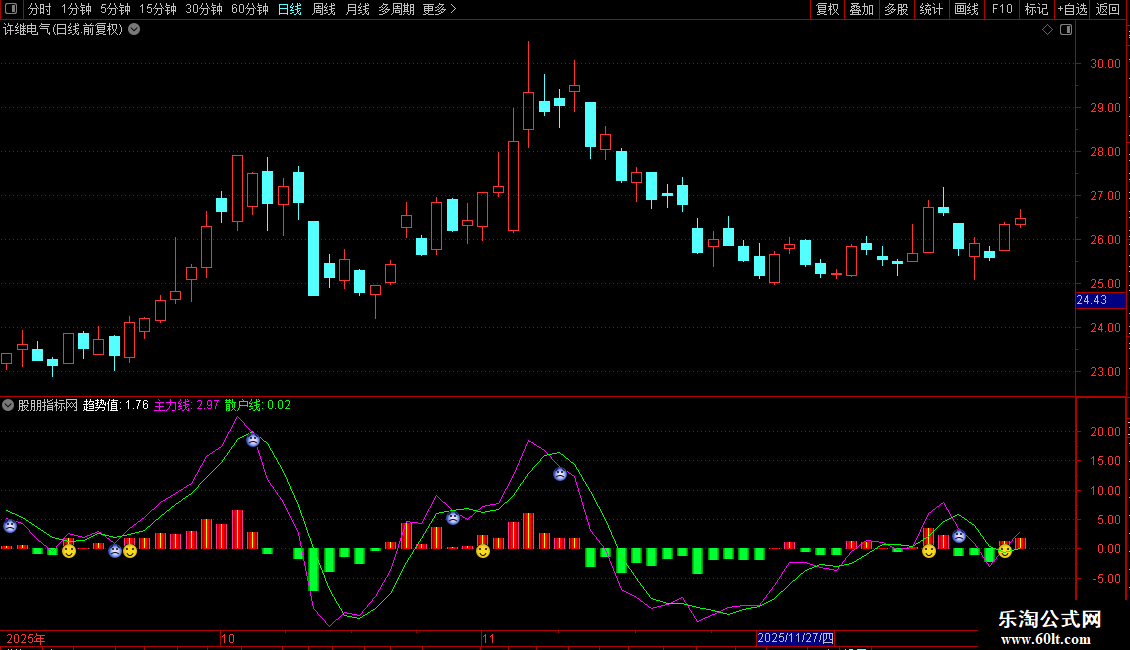
Task: Click smiley marker below the 11 month label area
Action: 483,551
